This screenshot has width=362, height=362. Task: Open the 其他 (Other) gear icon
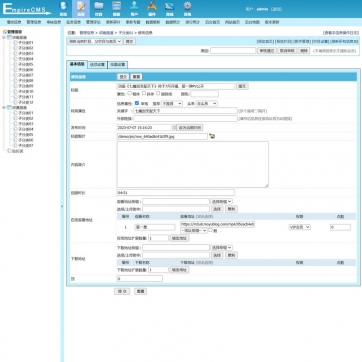point(188,8)
